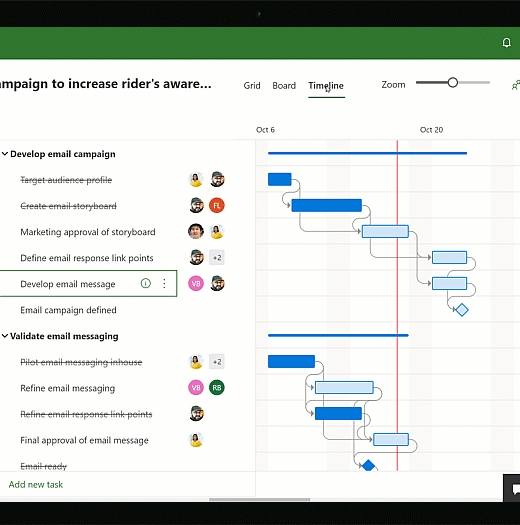Click the +2 assignees badge on Define email response
The image size is (520, 525).
[217, 258]
